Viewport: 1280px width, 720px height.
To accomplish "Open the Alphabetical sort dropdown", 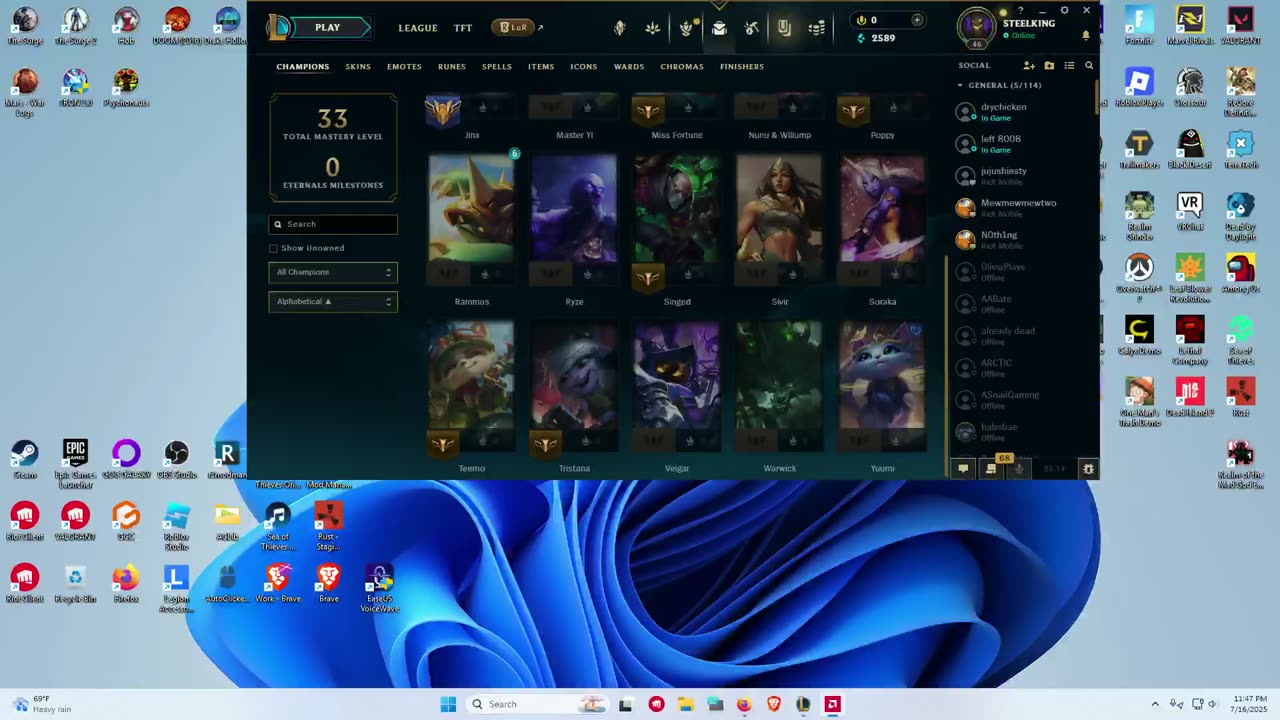I will [x=333, y=301].
